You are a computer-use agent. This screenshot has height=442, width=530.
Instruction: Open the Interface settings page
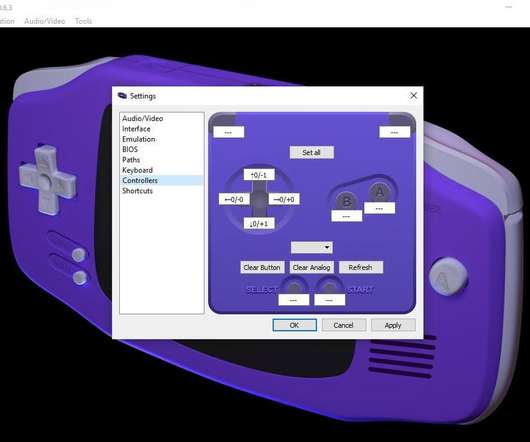[136, 129]
